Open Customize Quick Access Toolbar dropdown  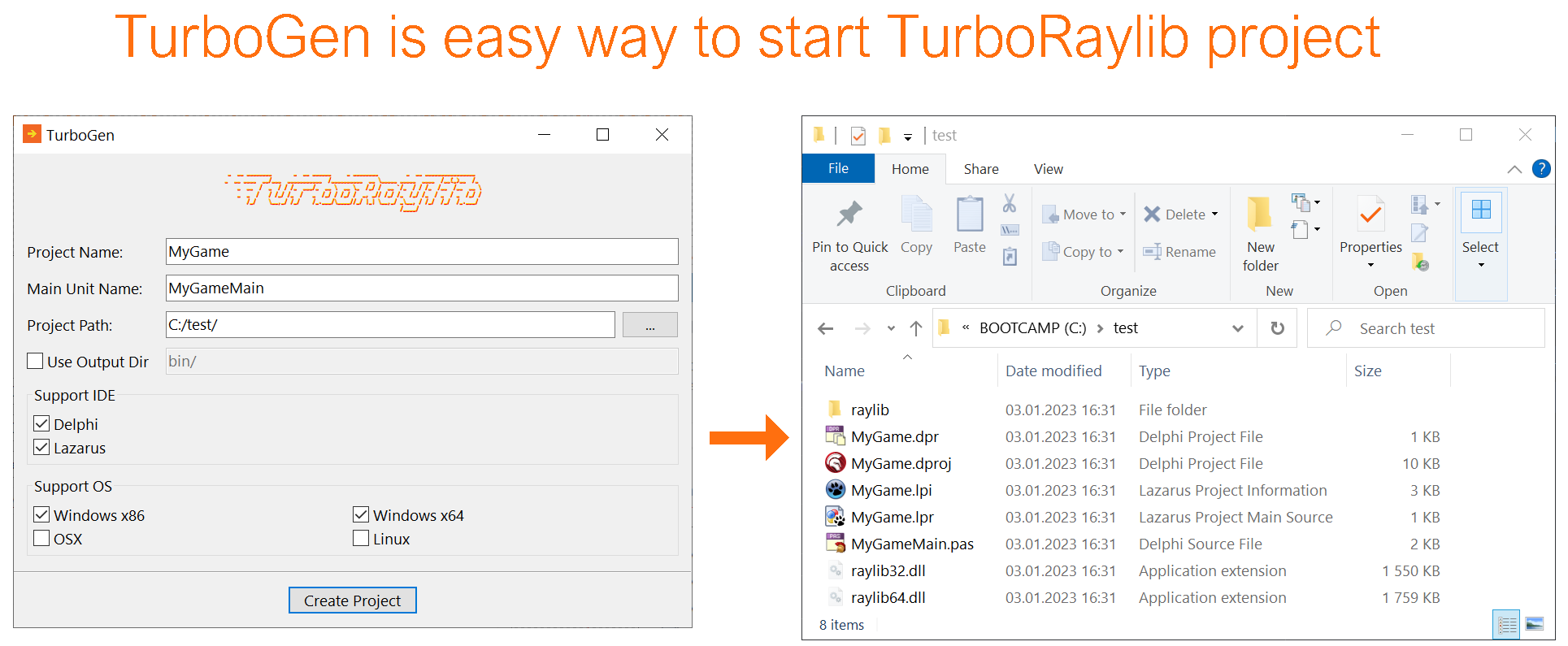[908, 137]
